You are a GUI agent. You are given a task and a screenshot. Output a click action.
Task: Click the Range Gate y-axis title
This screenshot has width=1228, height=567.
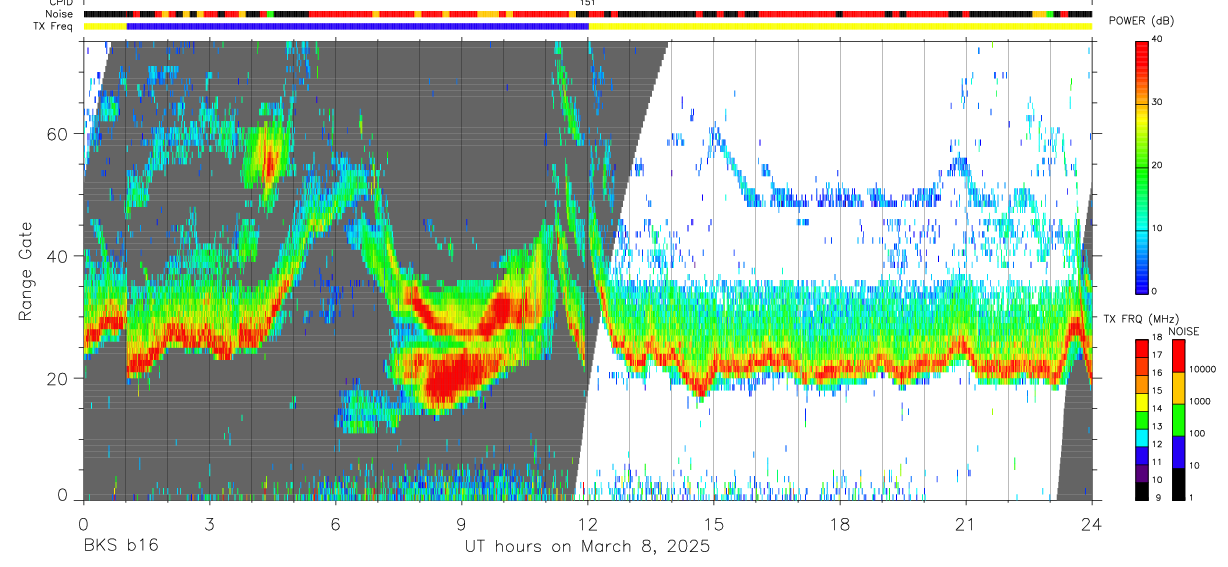coord(25,272)
